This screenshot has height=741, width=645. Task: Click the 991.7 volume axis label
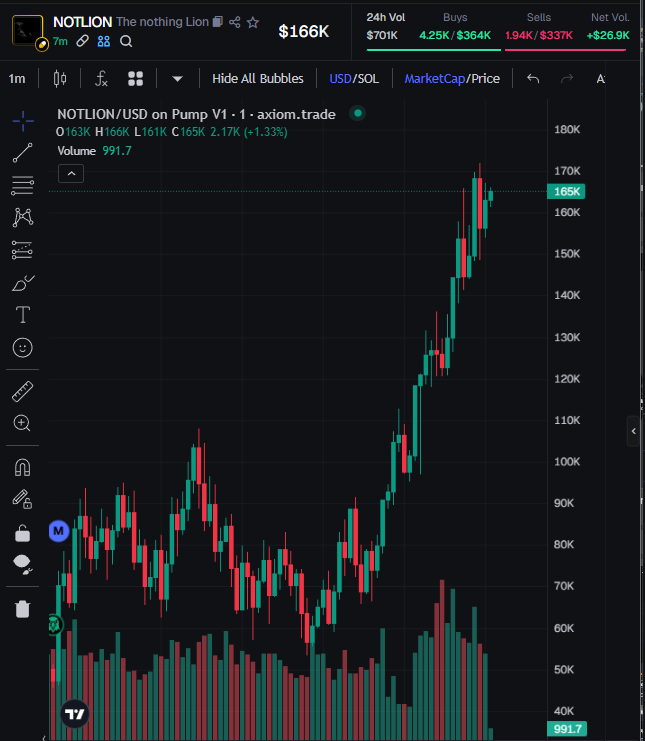(x=567, y=729)
